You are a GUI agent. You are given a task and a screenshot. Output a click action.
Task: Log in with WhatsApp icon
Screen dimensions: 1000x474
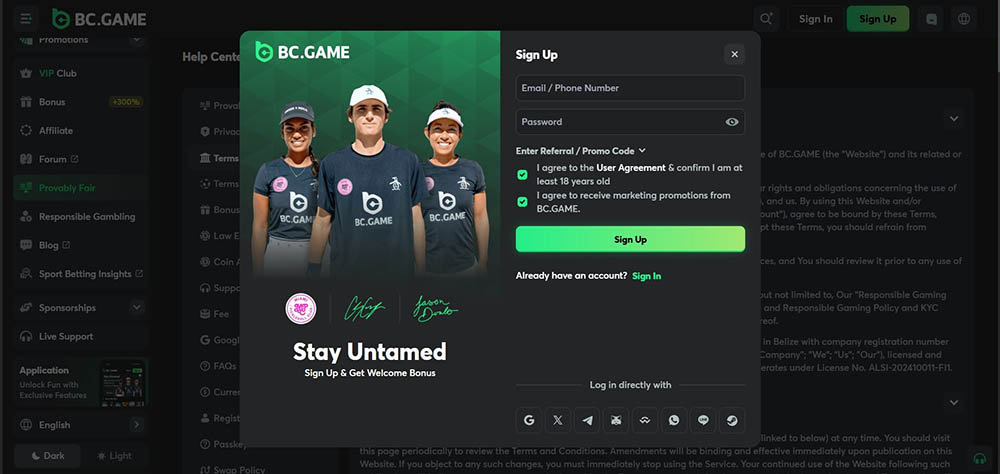click(674, 420)
